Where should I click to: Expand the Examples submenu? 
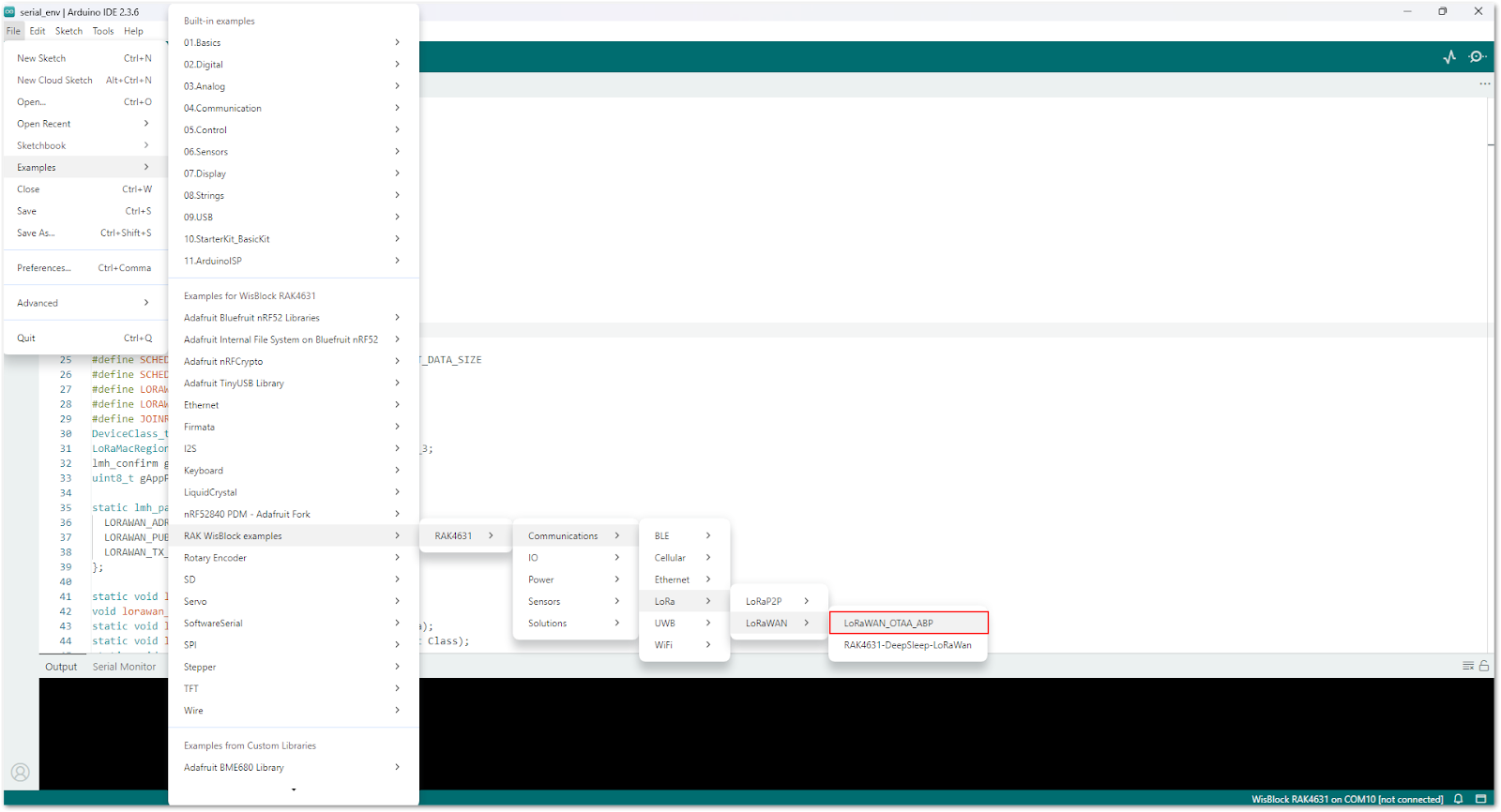[84, 168]
